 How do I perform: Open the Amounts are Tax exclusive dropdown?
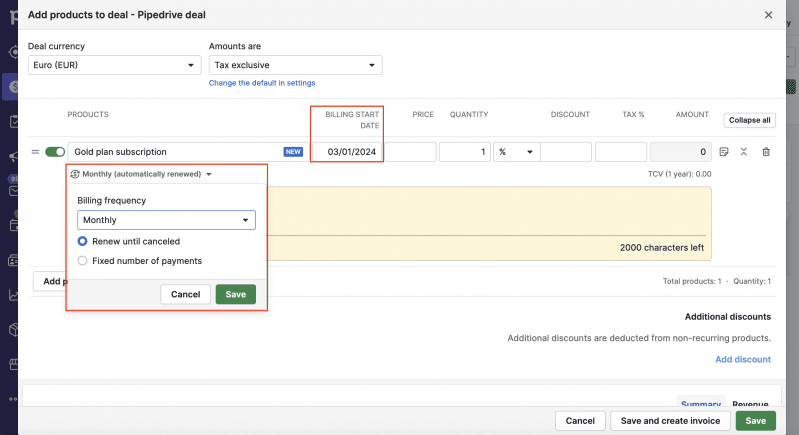click(295, 65)
